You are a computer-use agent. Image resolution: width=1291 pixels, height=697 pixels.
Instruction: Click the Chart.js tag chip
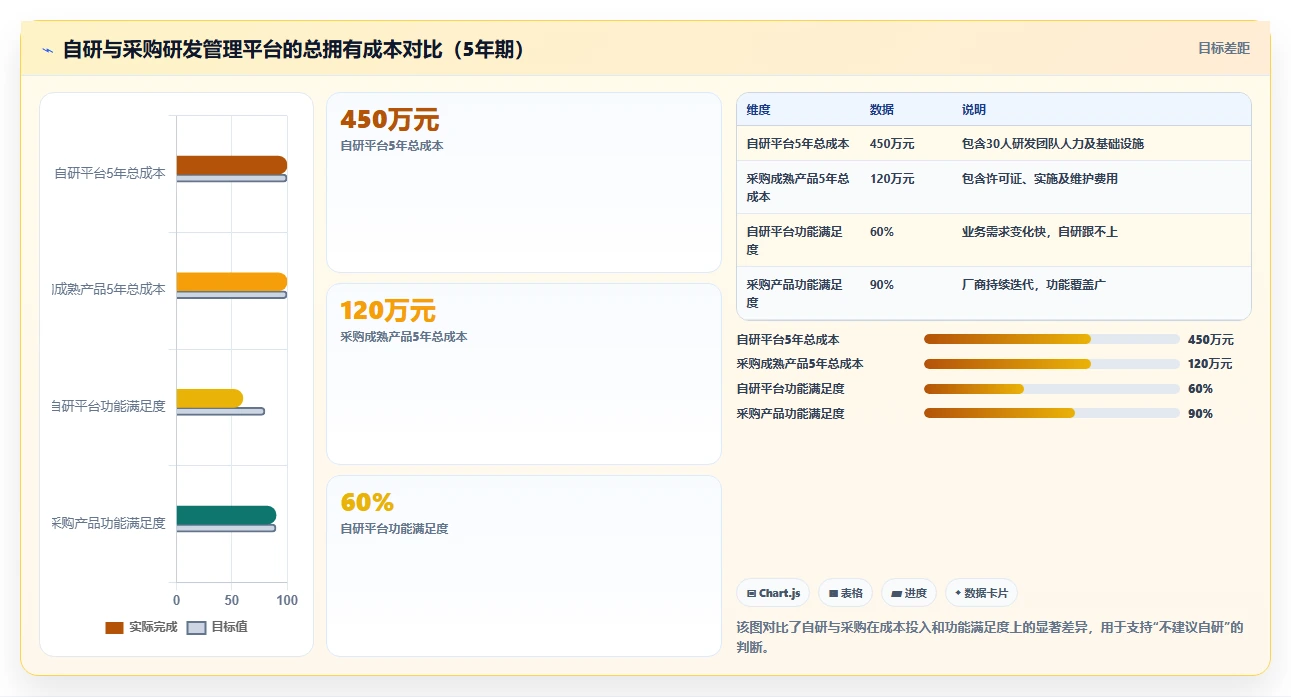[773, 593]
